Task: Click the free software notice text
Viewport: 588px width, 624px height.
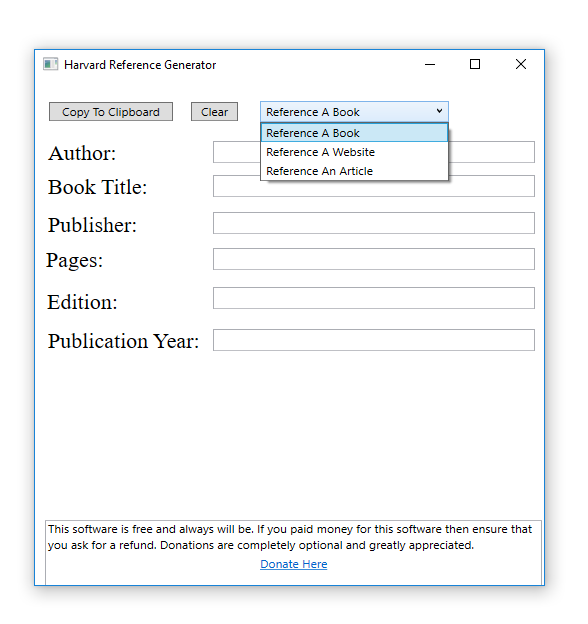Action: pyautogui.click(x=290, y=537)
